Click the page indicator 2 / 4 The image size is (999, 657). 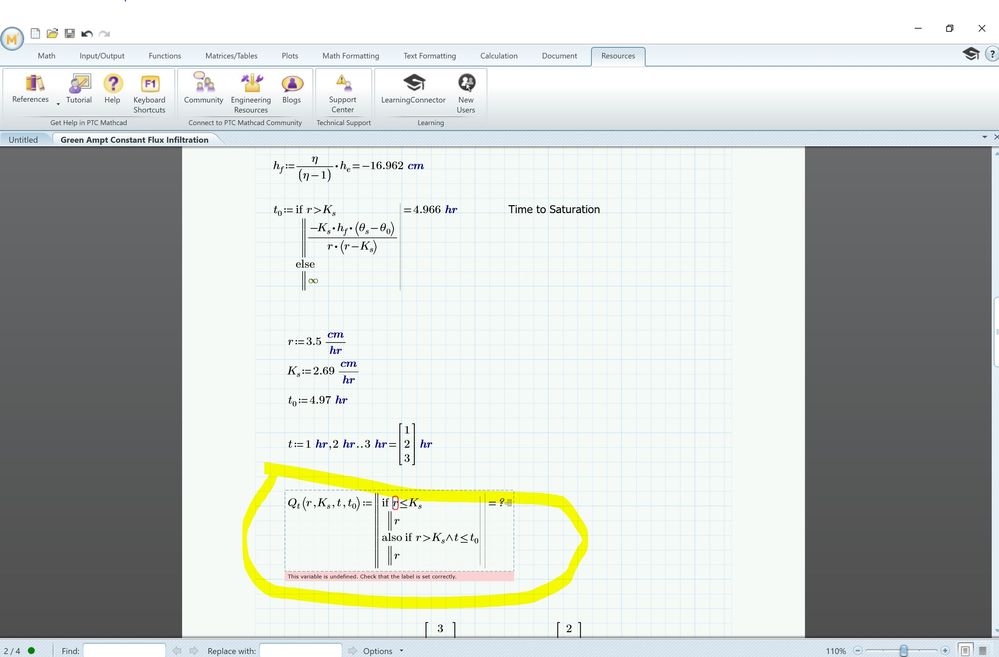(x=11, y=651)
